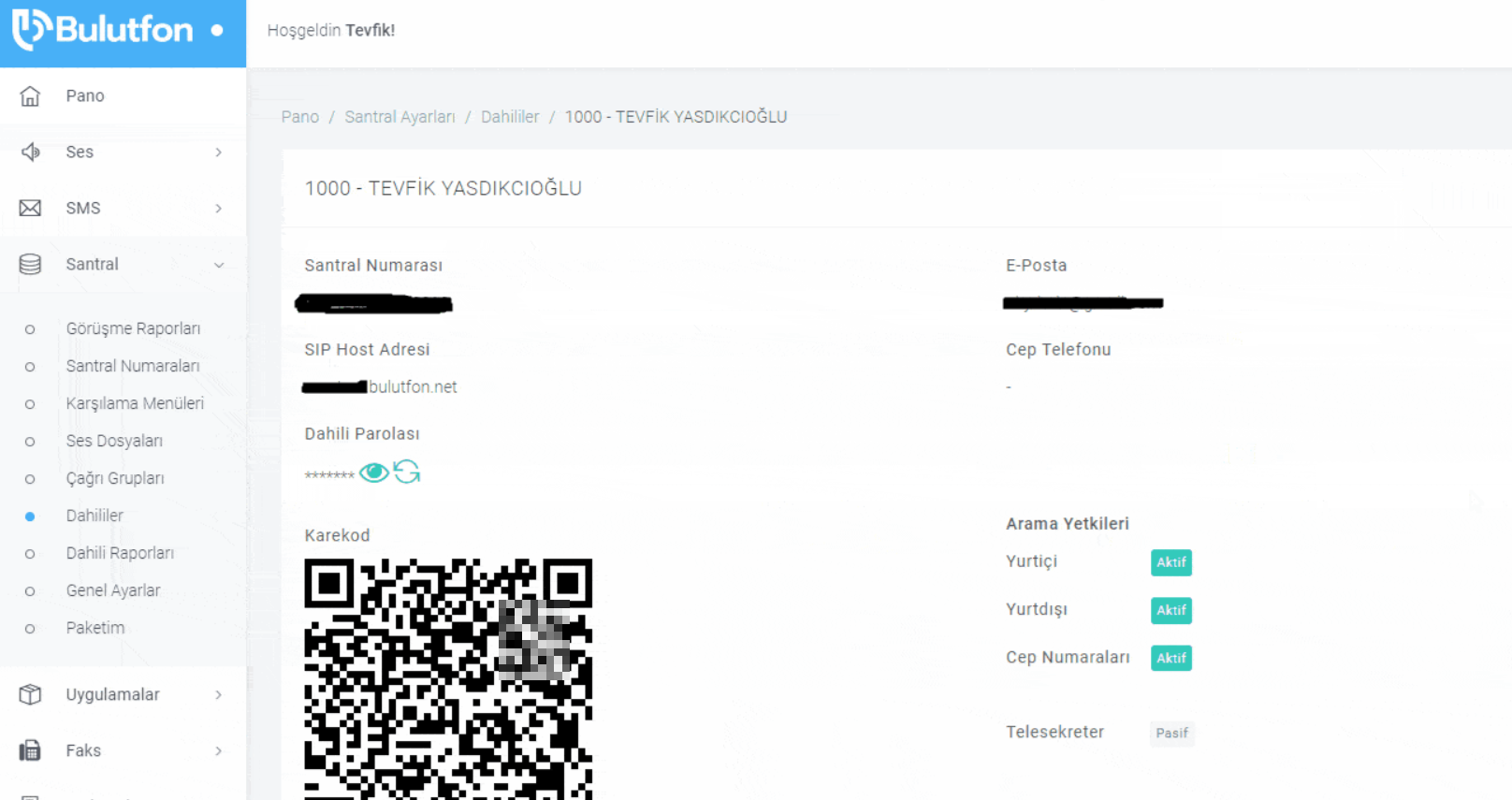
Task: Click the Faks machine icon
Action: tap(30, 750)
